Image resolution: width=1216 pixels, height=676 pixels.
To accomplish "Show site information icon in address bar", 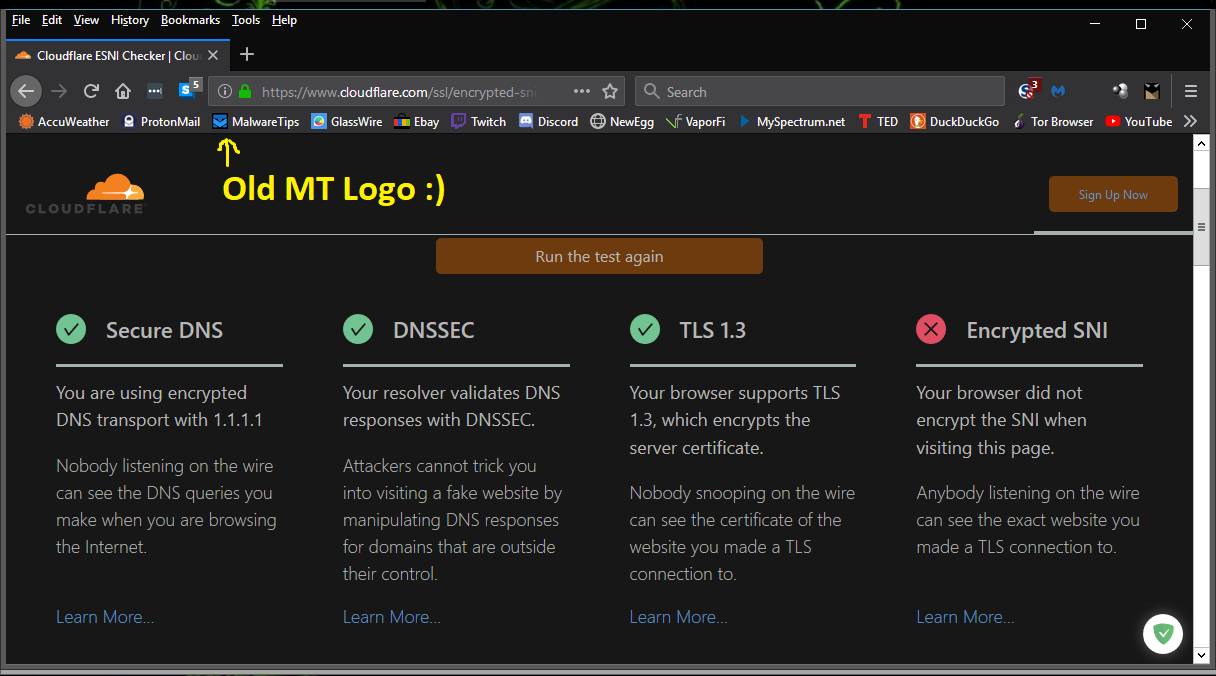I will (x=225, y=91).
